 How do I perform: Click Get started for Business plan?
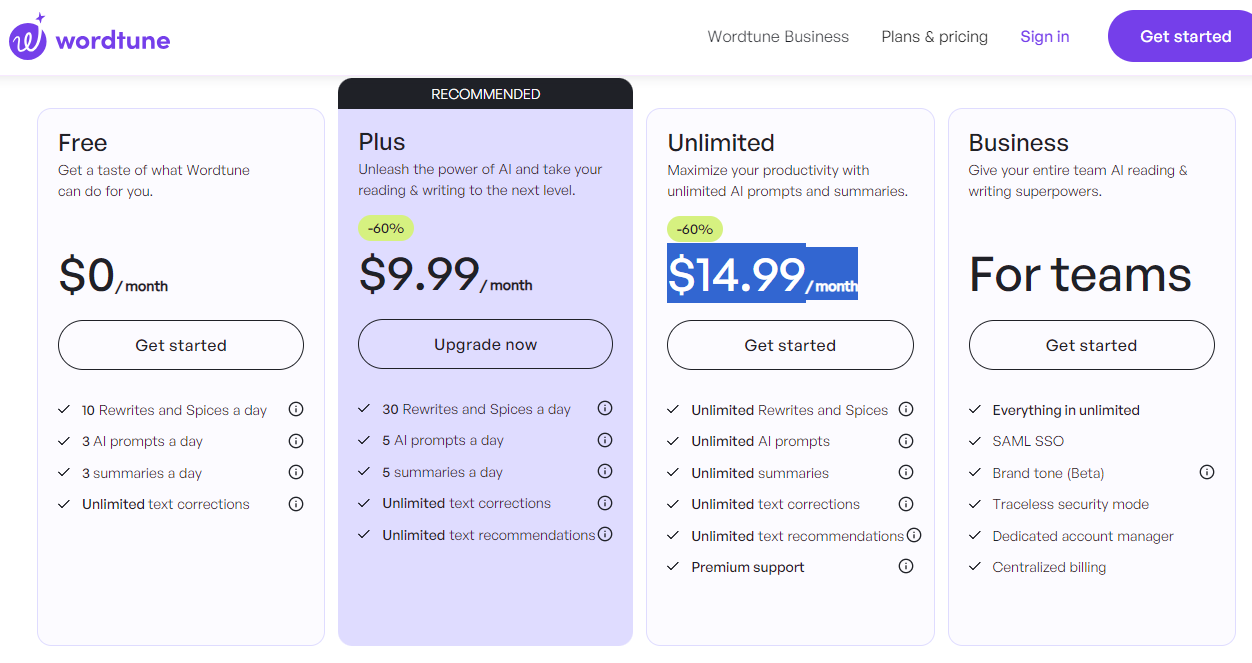click(x=1091, y=345)
